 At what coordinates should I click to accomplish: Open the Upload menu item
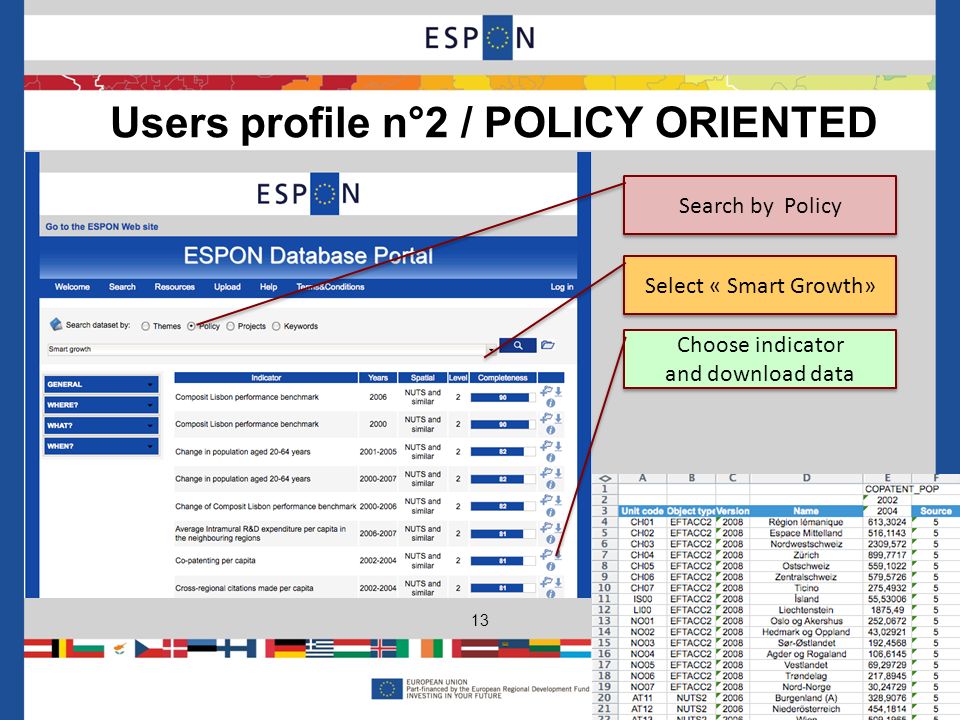coord(227,287)
